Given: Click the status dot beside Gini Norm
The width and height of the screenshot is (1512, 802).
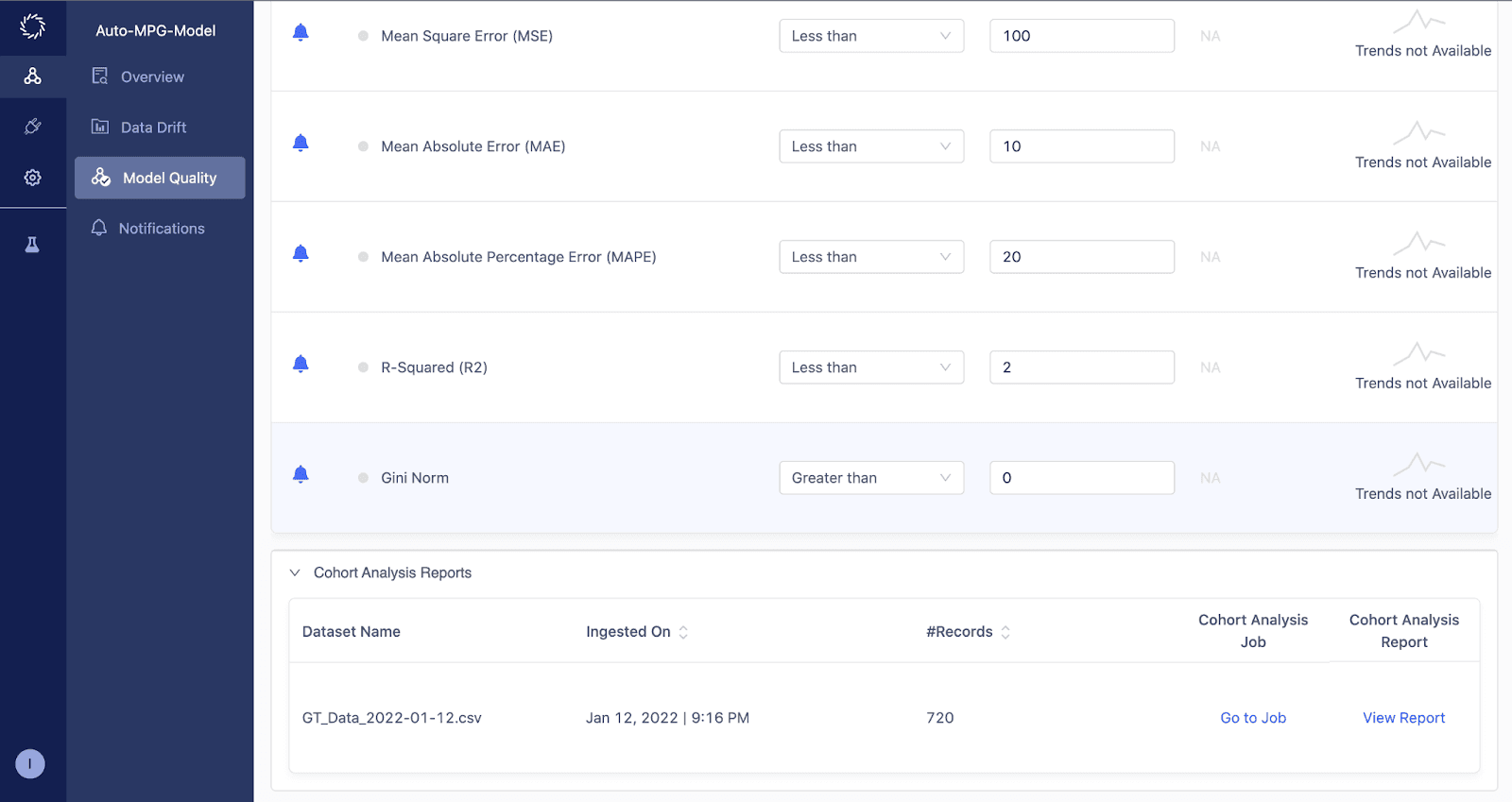Looking at the screenshot, I should [363, 478].
